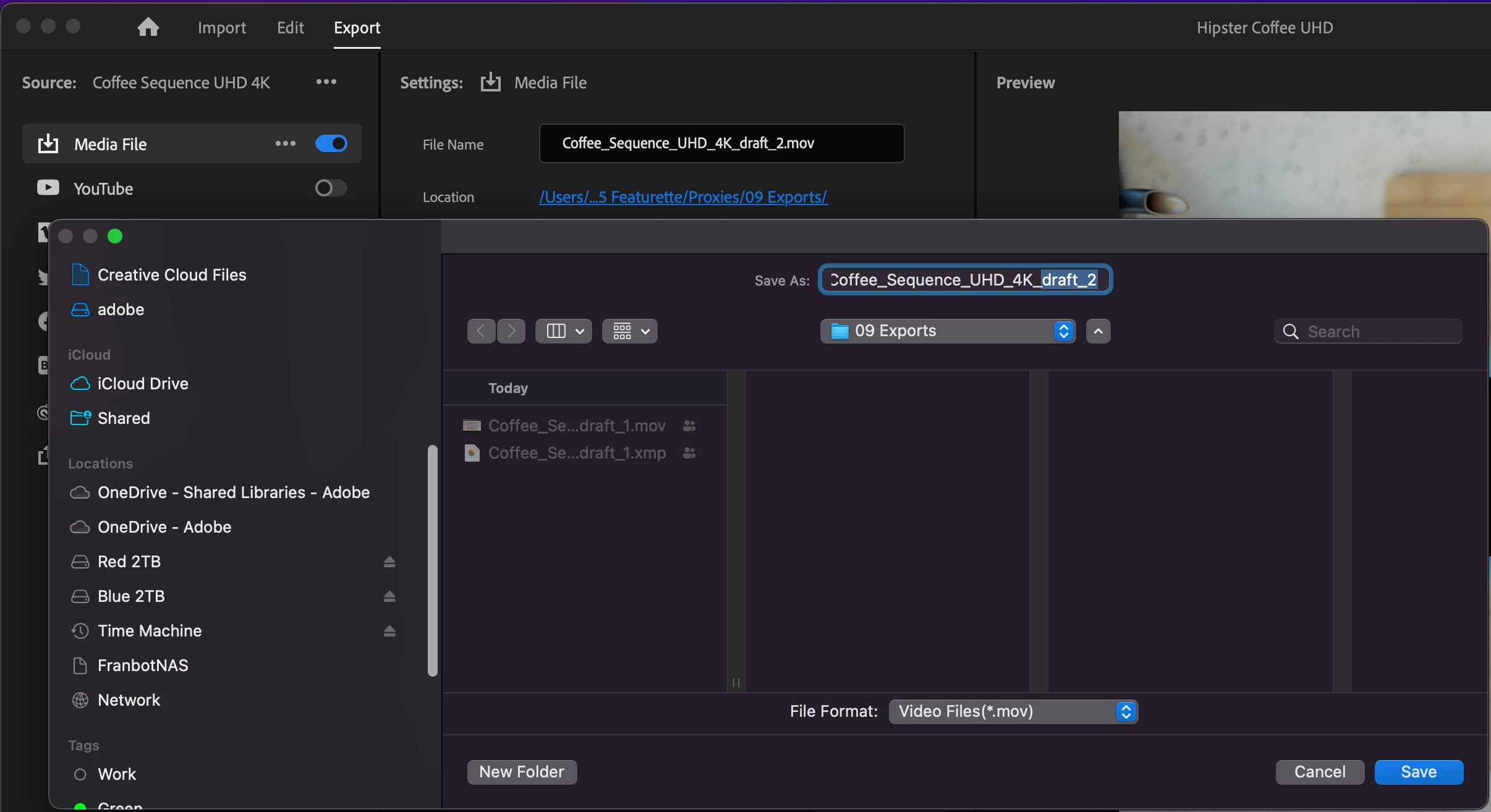This screenshot has width=1491, height=812.
Task: Collapse the save dialog with chevron button
Action: point(1098,331)
